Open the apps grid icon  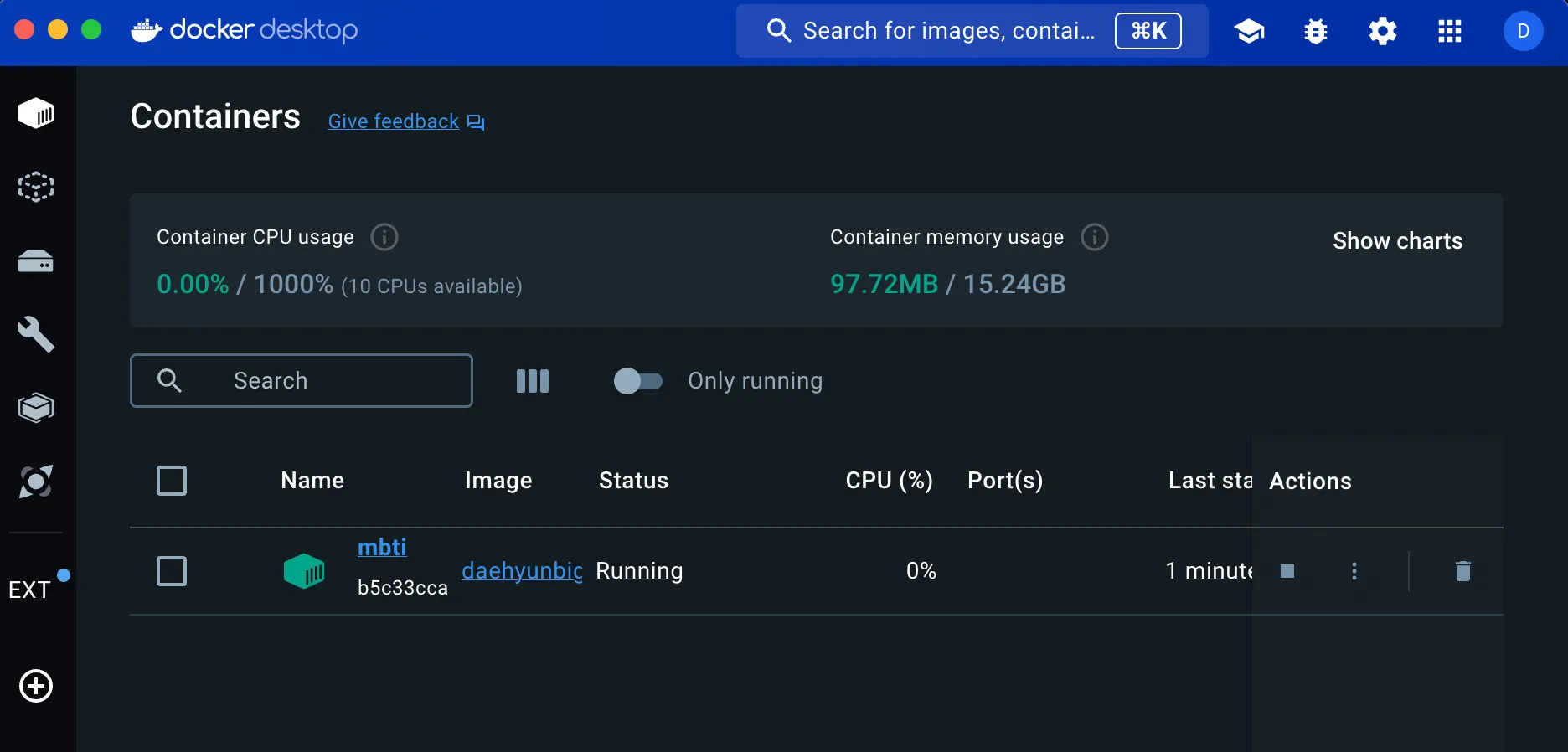coord(1450,31)
